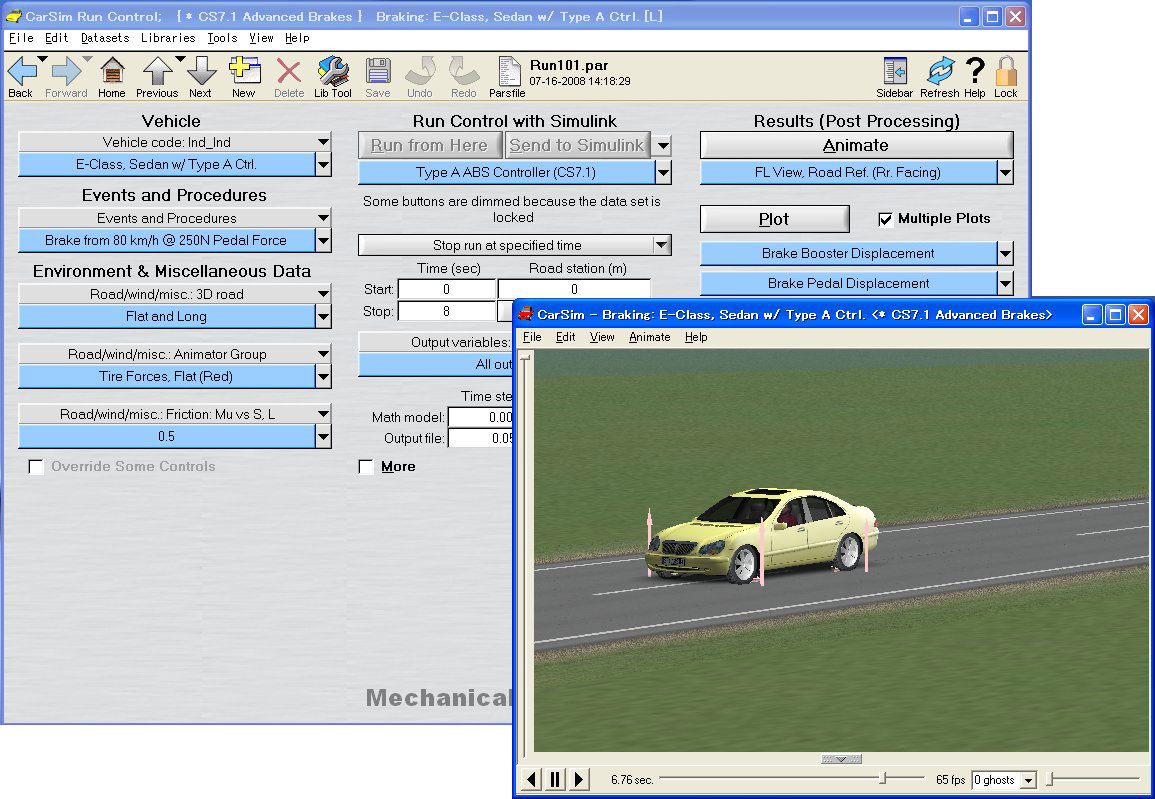Open Brake from 80 km/h dropdown arrow
The height and width of the screenshot is (799, 1155).
(x=323, y=240)
